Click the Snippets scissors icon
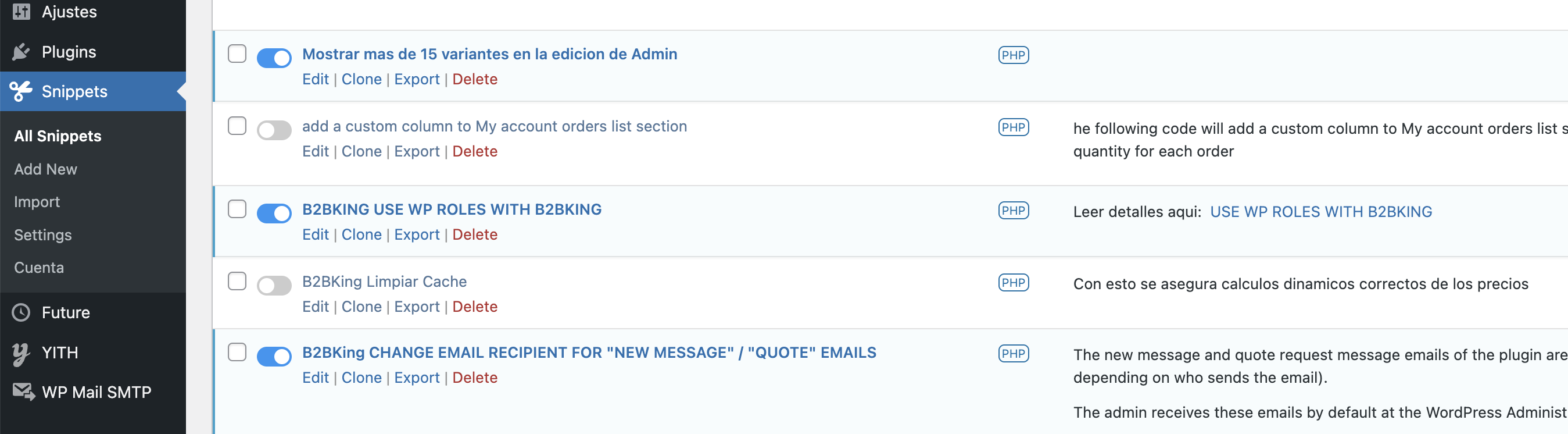Viewport: 1568px width, 434px height. click(22, 91)
